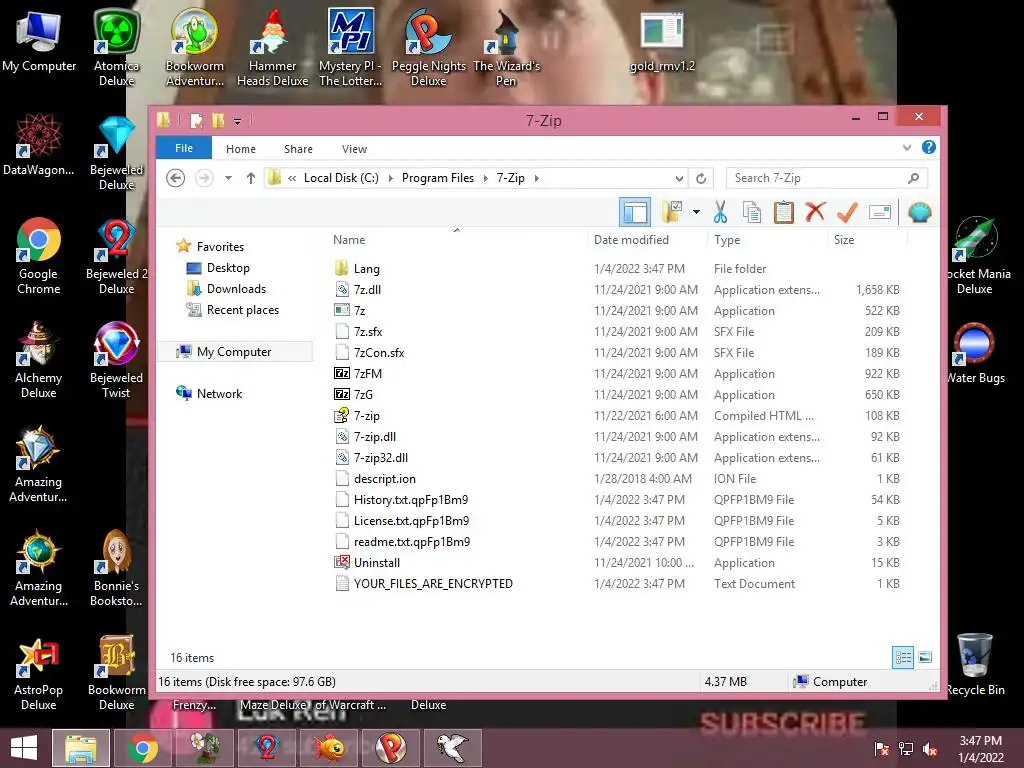Click the Cut scissors toolbar icon

click(x=720, y=212)
